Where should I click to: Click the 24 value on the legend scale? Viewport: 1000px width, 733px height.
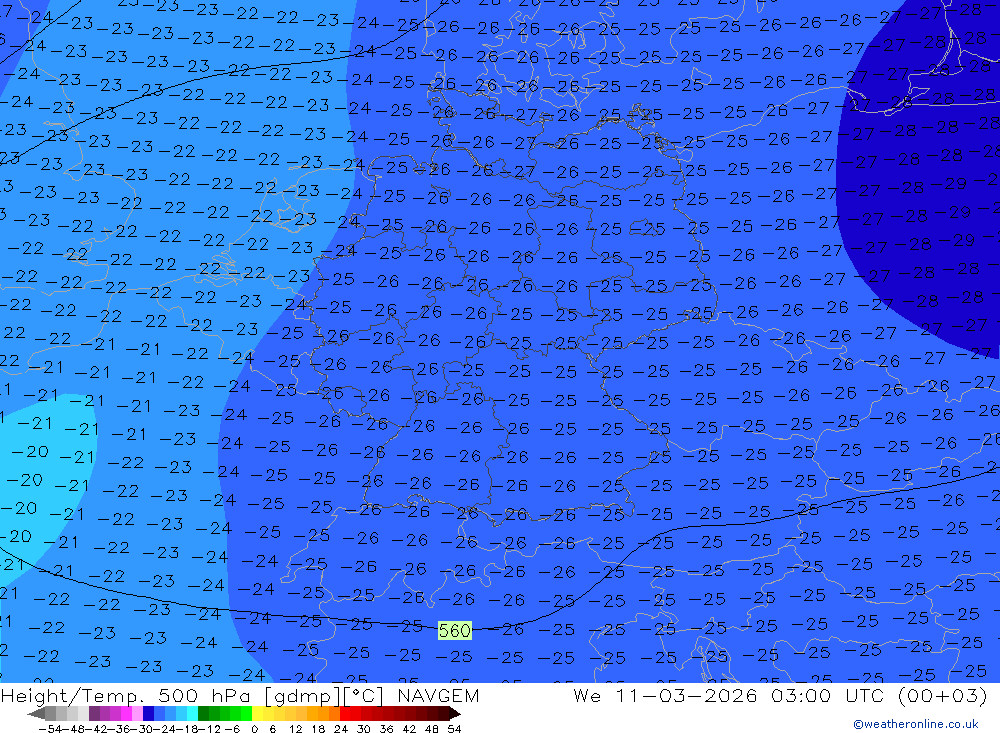tap(341, 729)
